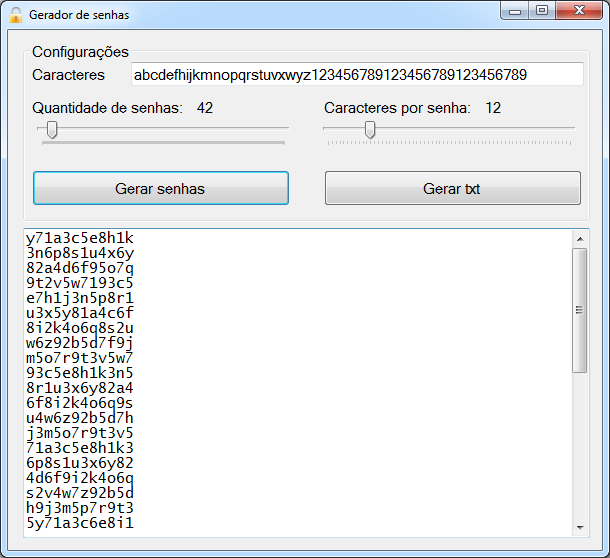Select password 8i2k4o6q8s2u

point(80,328)
